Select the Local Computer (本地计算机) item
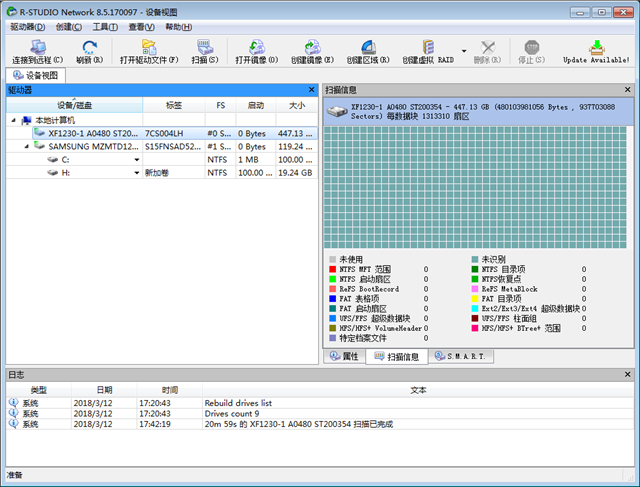 click(55, 120)
